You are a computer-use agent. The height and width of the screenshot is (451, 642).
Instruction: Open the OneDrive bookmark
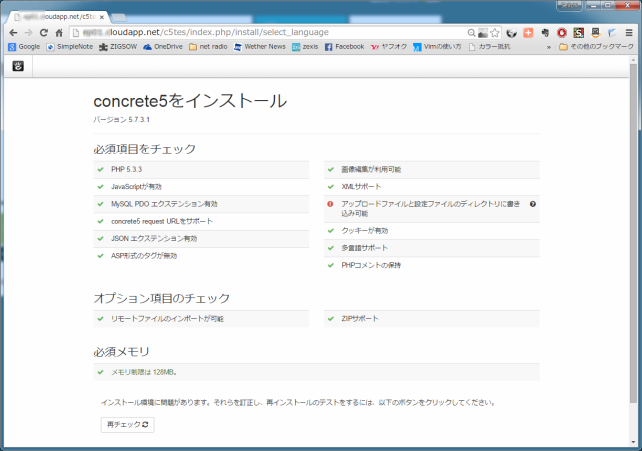point(163,47)
